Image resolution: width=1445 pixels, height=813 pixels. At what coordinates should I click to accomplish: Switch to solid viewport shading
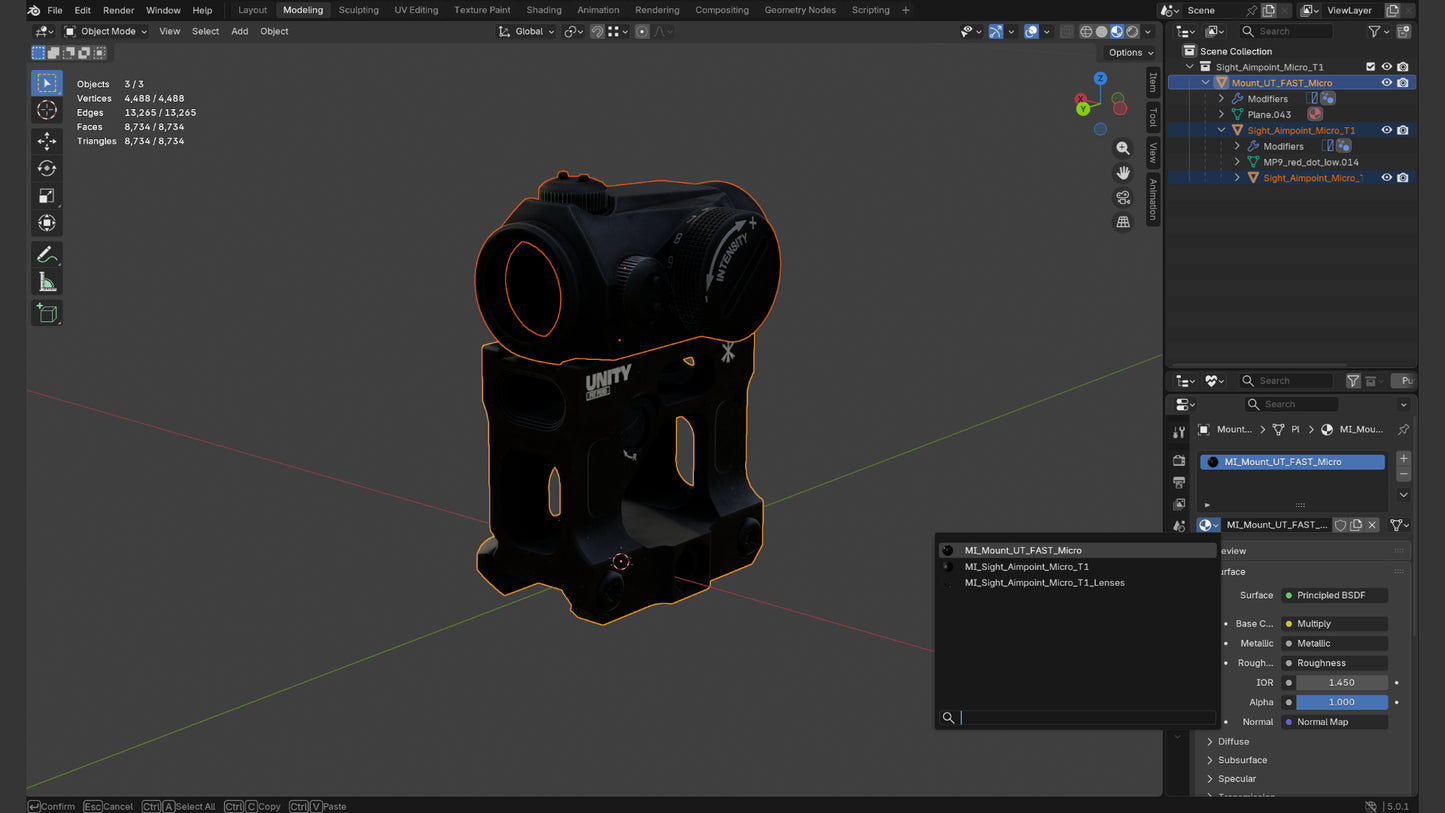tap(1101, 31)
